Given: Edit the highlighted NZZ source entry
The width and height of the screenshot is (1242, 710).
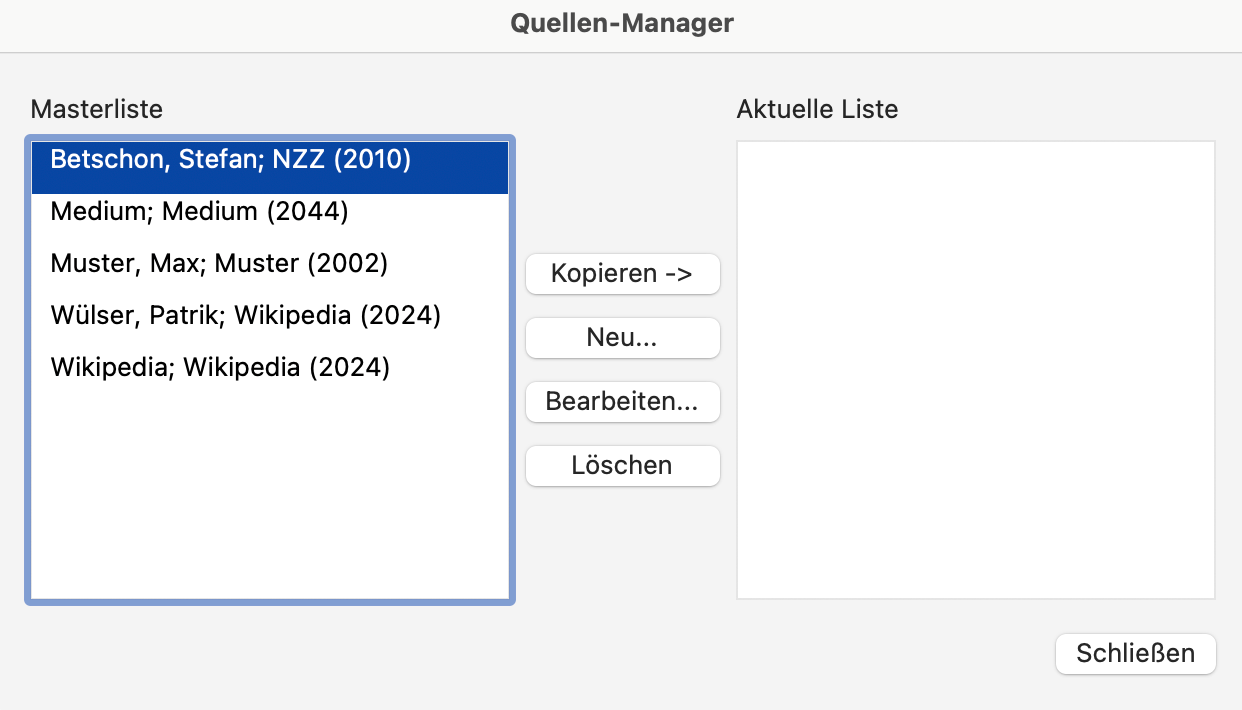Looking at the screenshot, I should (x=622, y=402).
